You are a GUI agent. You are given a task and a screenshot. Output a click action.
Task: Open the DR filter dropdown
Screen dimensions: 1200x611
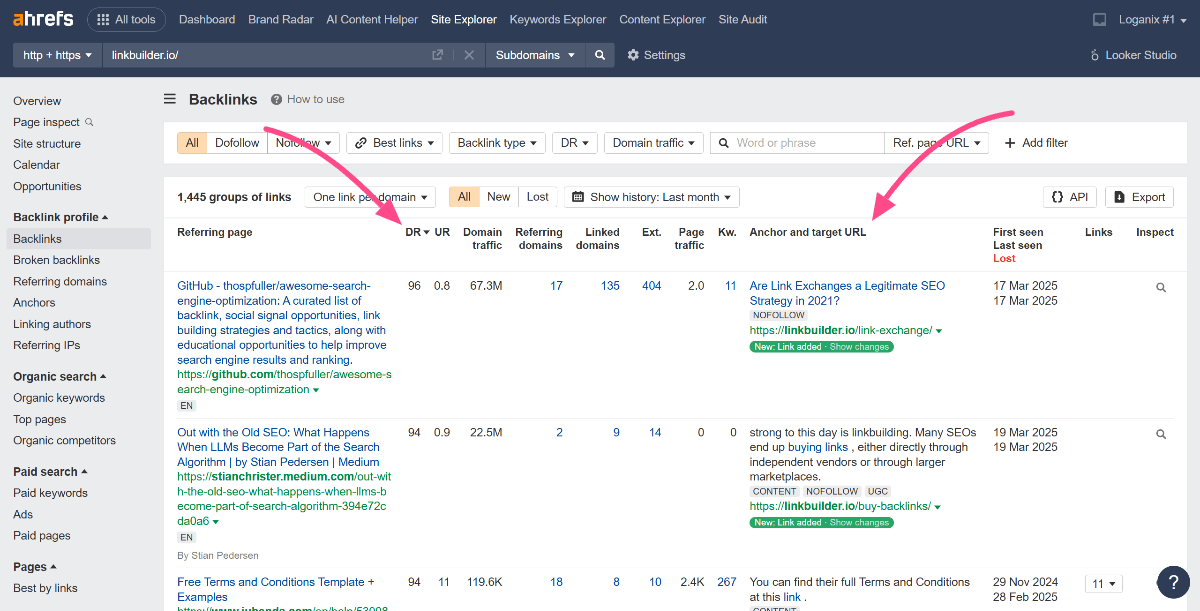pos(574,143)
